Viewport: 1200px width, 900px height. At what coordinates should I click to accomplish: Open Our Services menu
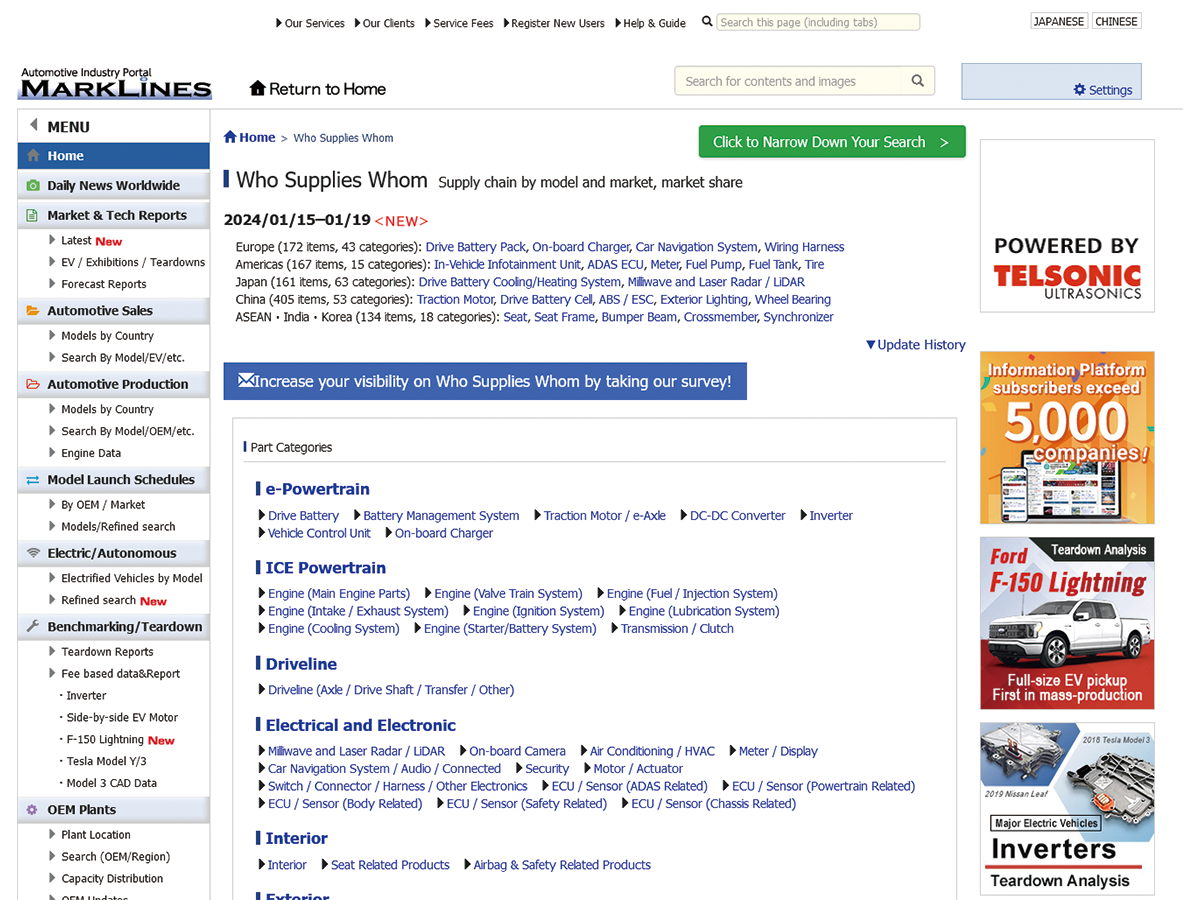pyautogui.click(x=310, y=23)
